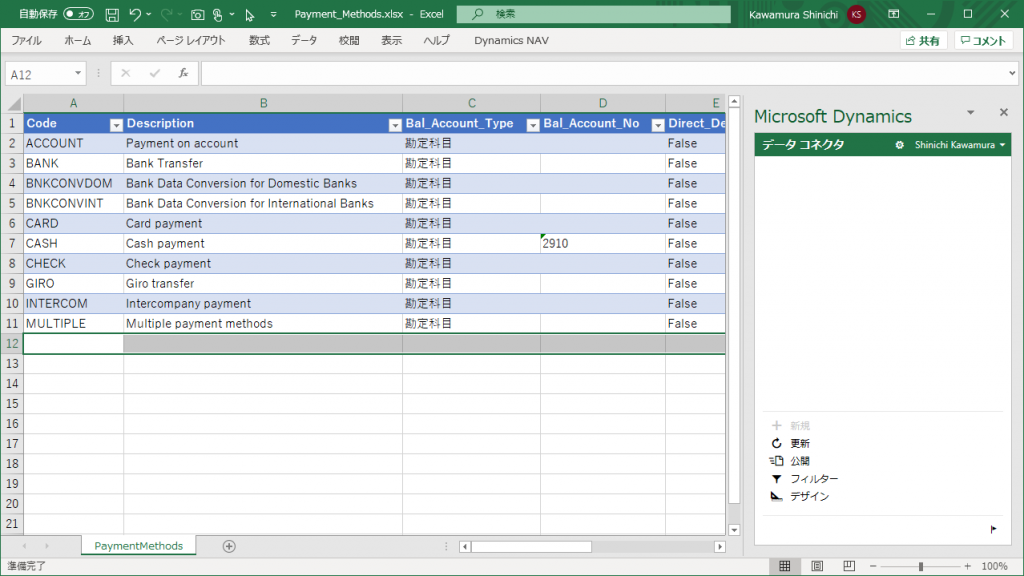Click the BNKCONVDOM code cell
This screenshot has height=576, width=1024.
(73, 184)
